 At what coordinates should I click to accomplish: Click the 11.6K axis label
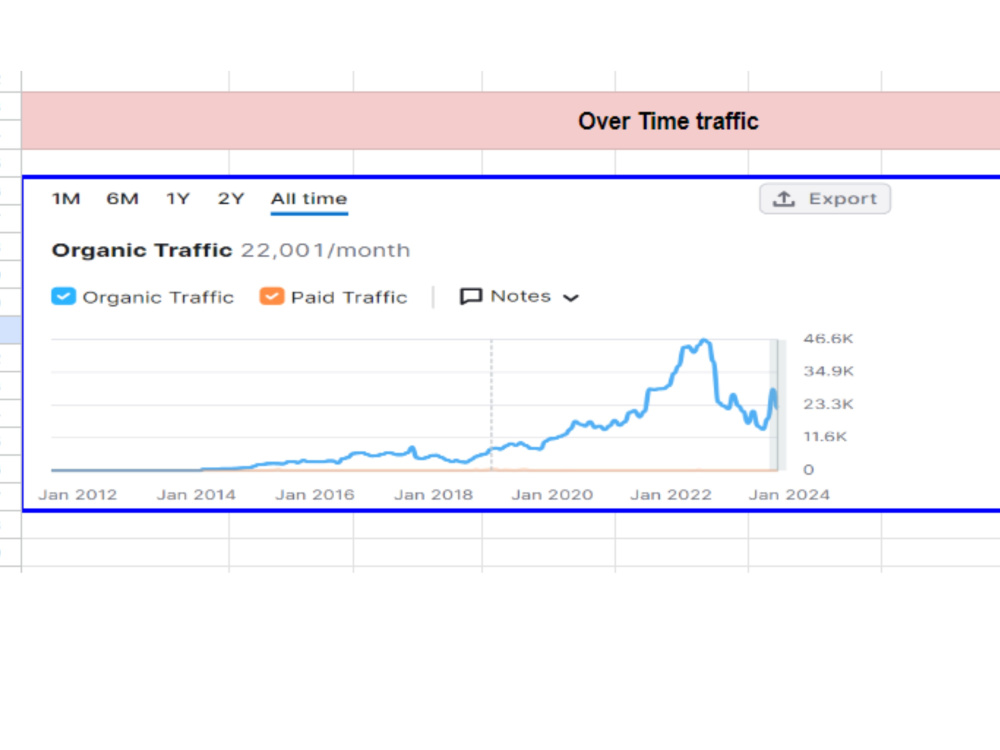(825, 437)
